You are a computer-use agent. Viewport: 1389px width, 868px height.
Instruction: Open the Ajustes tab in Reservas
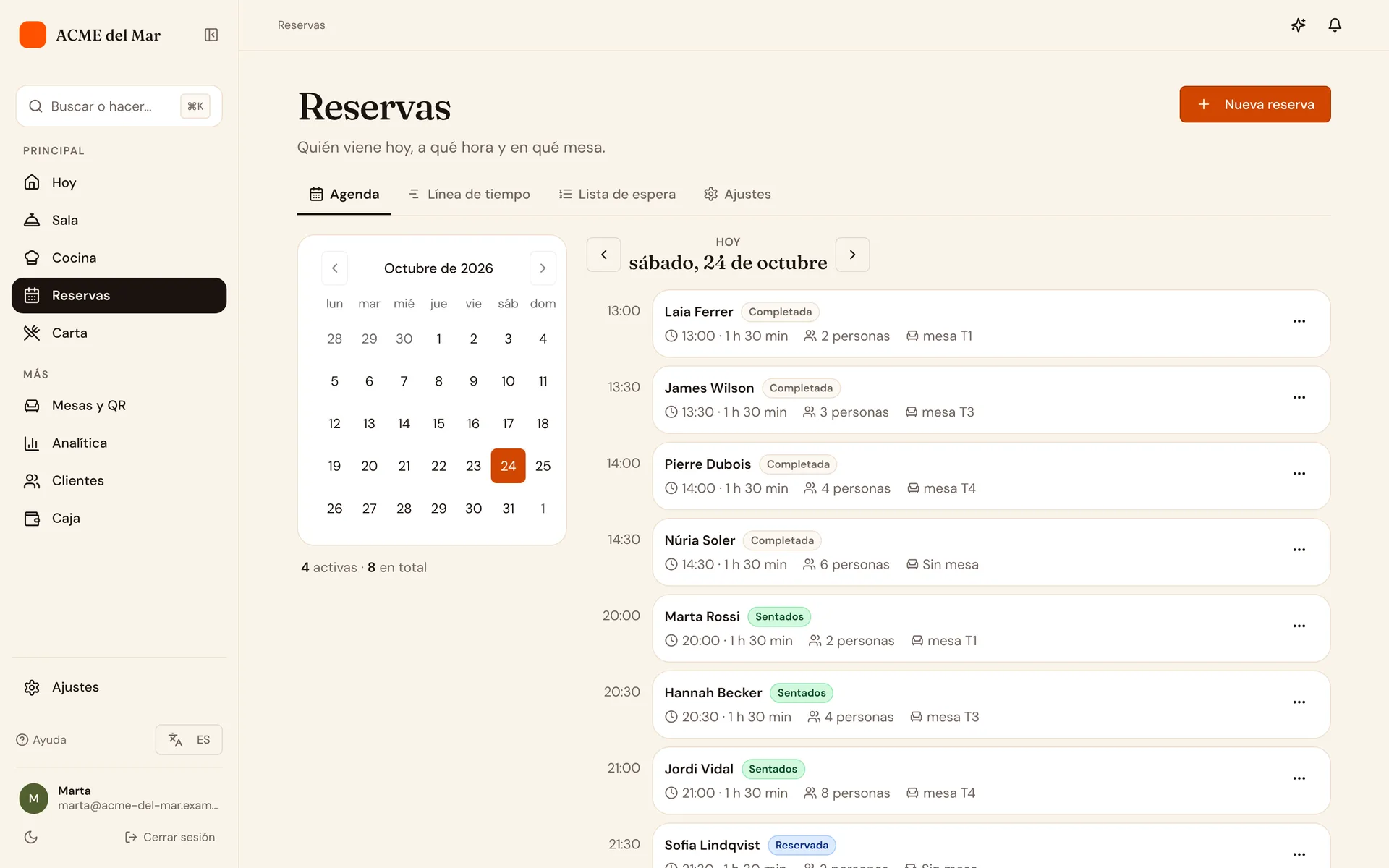coord(737,194)
